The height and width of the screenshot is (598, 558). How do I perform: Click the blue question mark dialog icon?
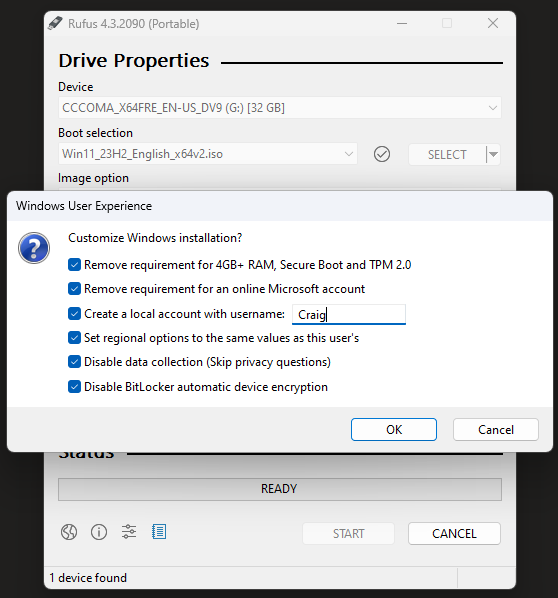pyautogui.click(x=34, y=248)
